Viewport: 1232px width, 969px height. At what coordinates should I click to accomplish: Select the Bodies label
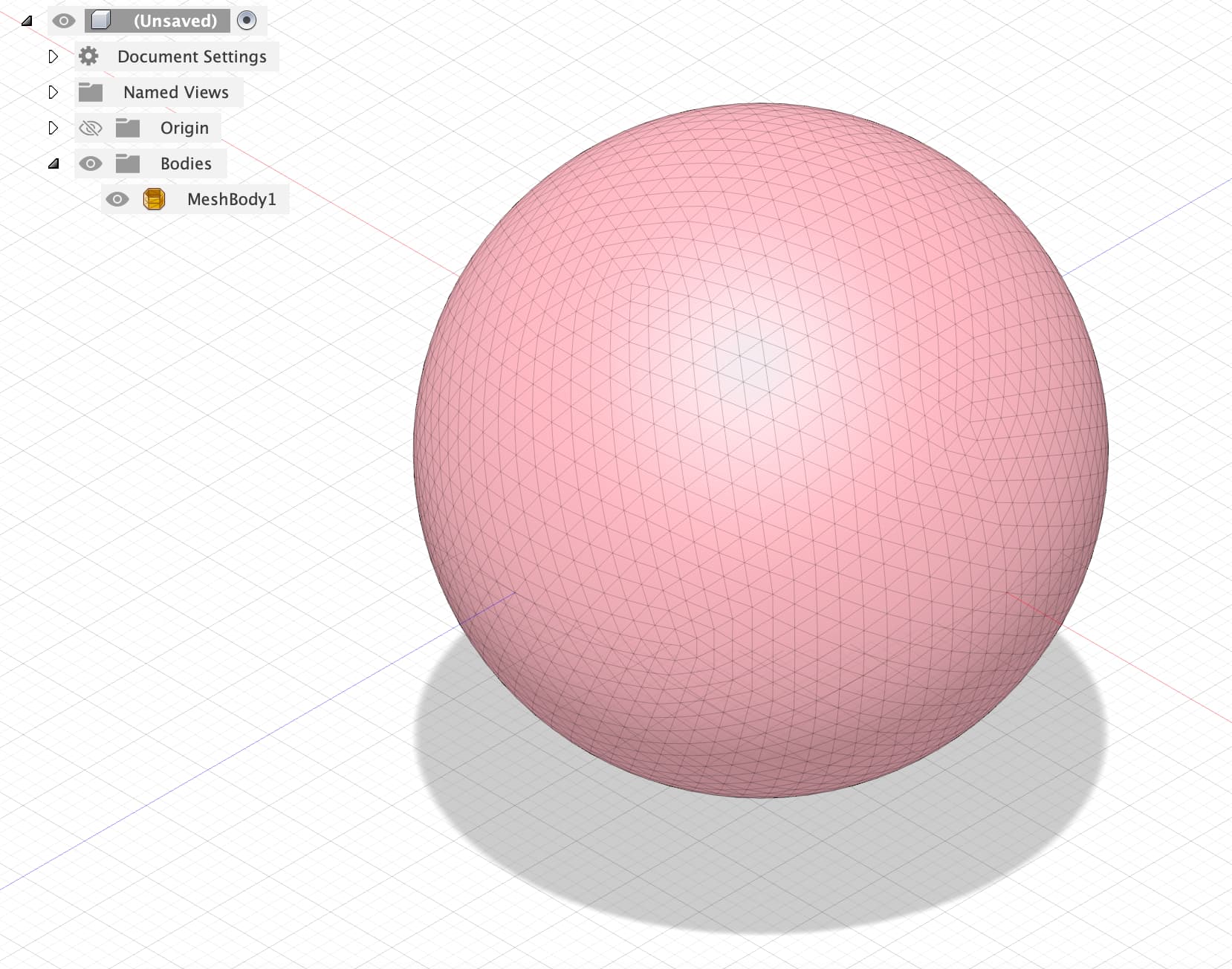tap(186, 163)
